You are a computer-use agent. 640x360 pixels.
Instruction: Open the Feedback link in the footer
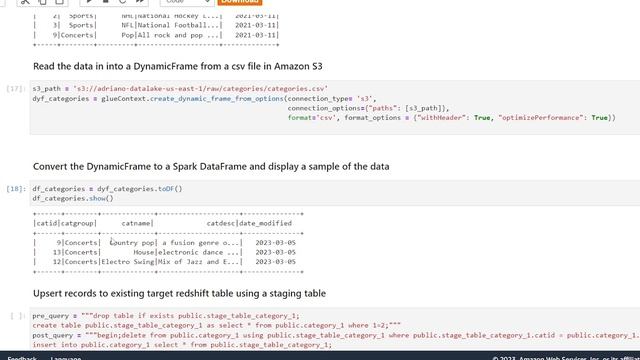tap(22, 358)
